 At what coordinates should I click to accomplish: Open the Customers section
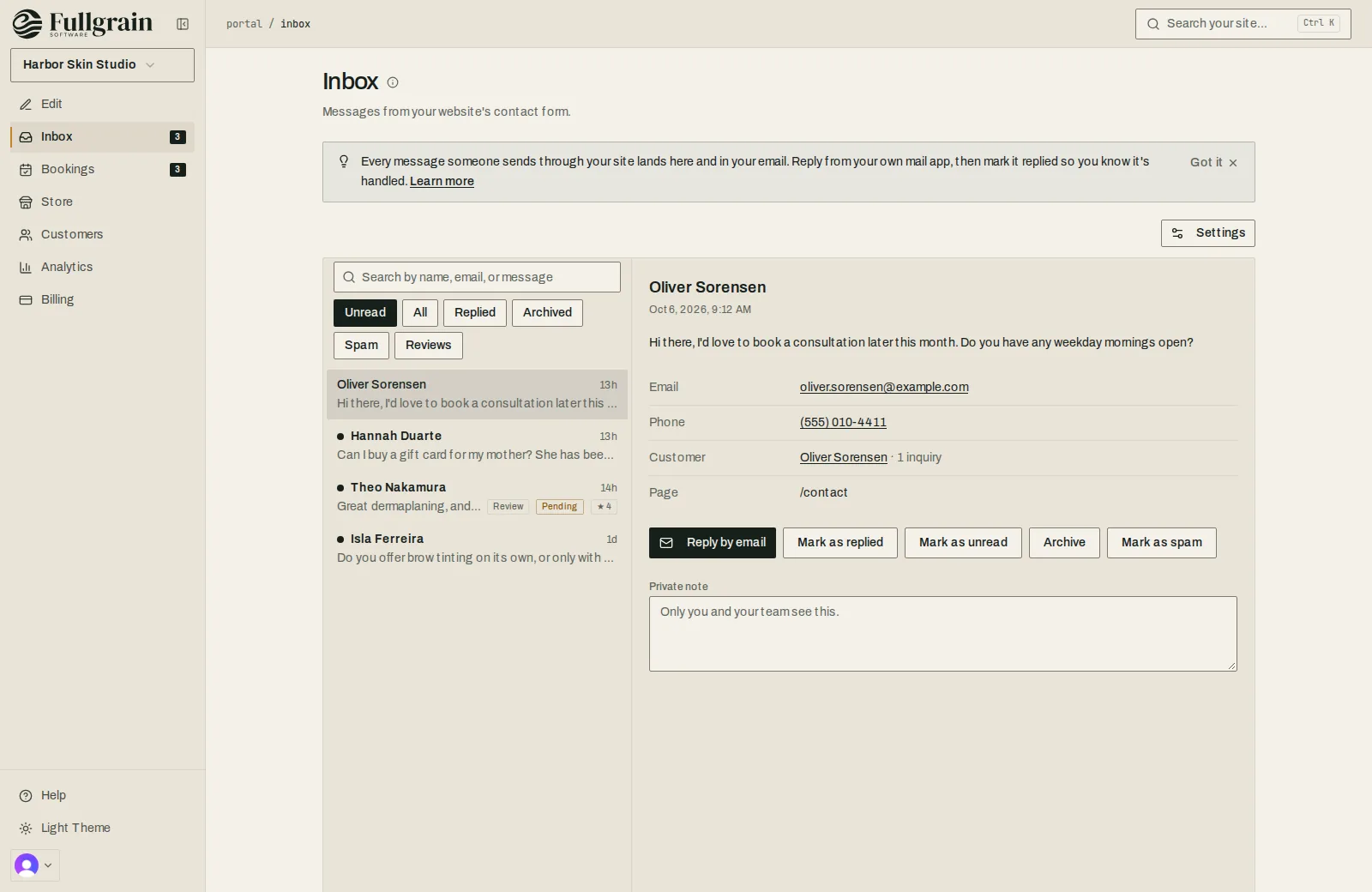tap(102, 234)
